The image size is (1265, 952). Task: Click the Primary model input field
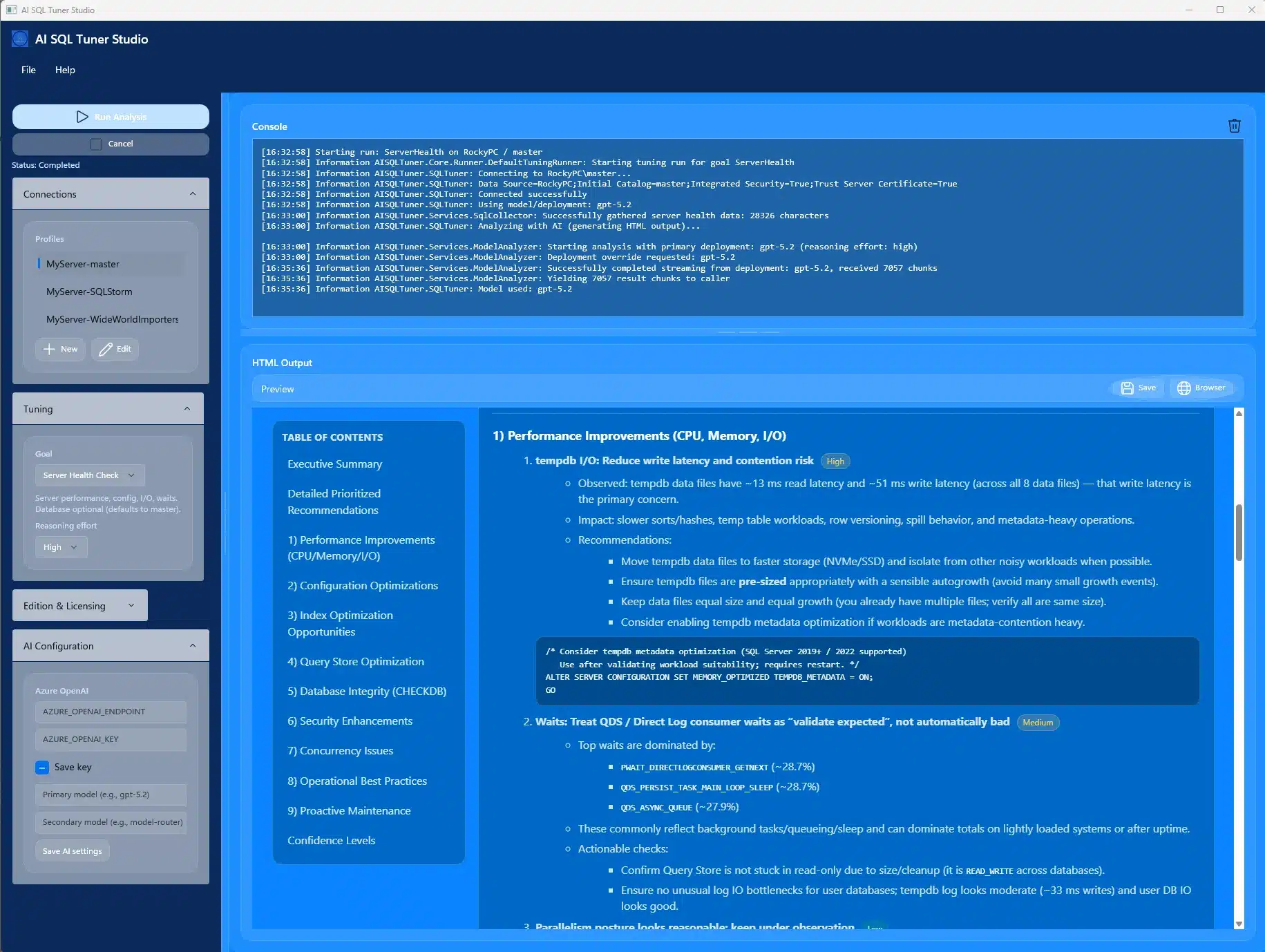tap(110, 794)
